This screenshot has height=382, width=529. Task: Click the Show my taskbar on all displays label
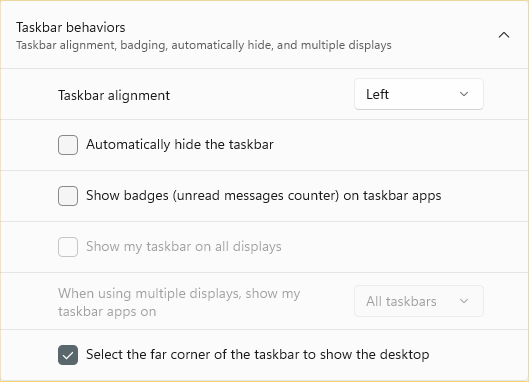click(x=184, y=247)
